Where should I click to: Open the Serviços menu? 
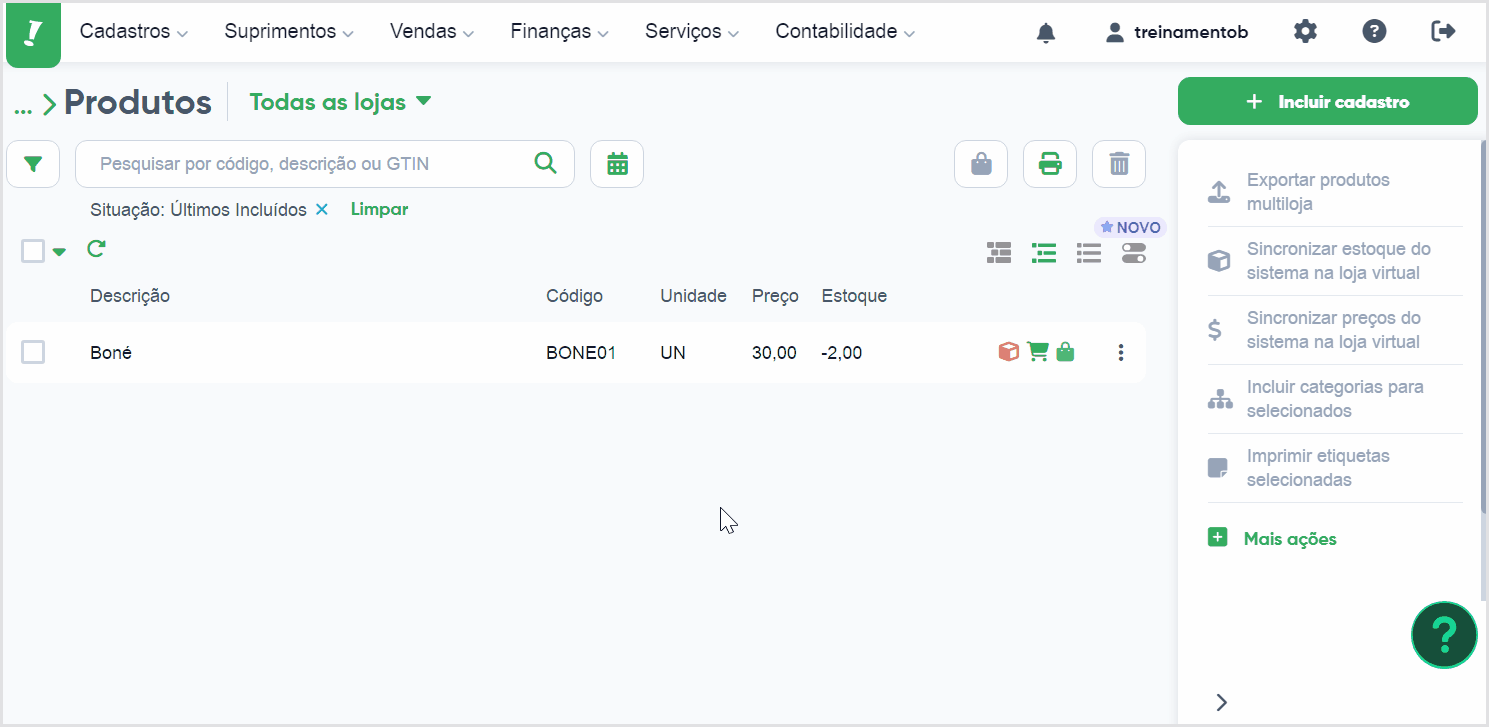click(692, 32)
